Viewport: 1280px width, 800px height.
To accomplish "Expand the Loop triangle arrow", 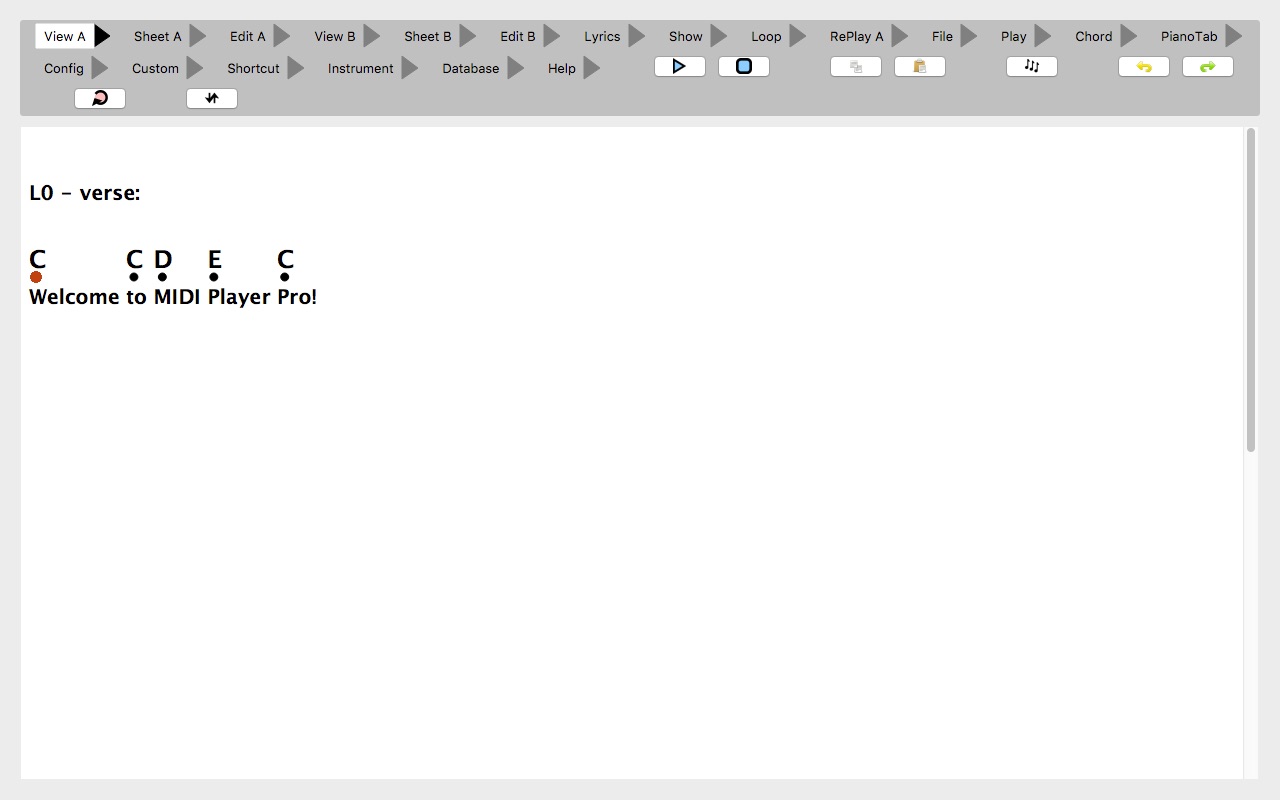I will coord(798,36).
